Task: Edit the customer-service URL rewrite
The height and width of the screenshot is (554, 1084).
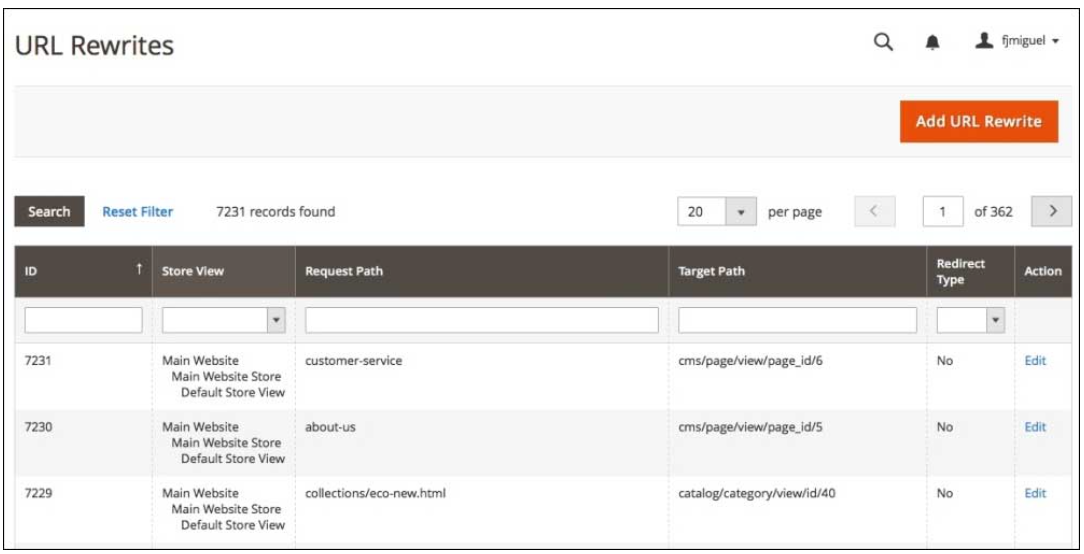Action: coord(1035,361)
